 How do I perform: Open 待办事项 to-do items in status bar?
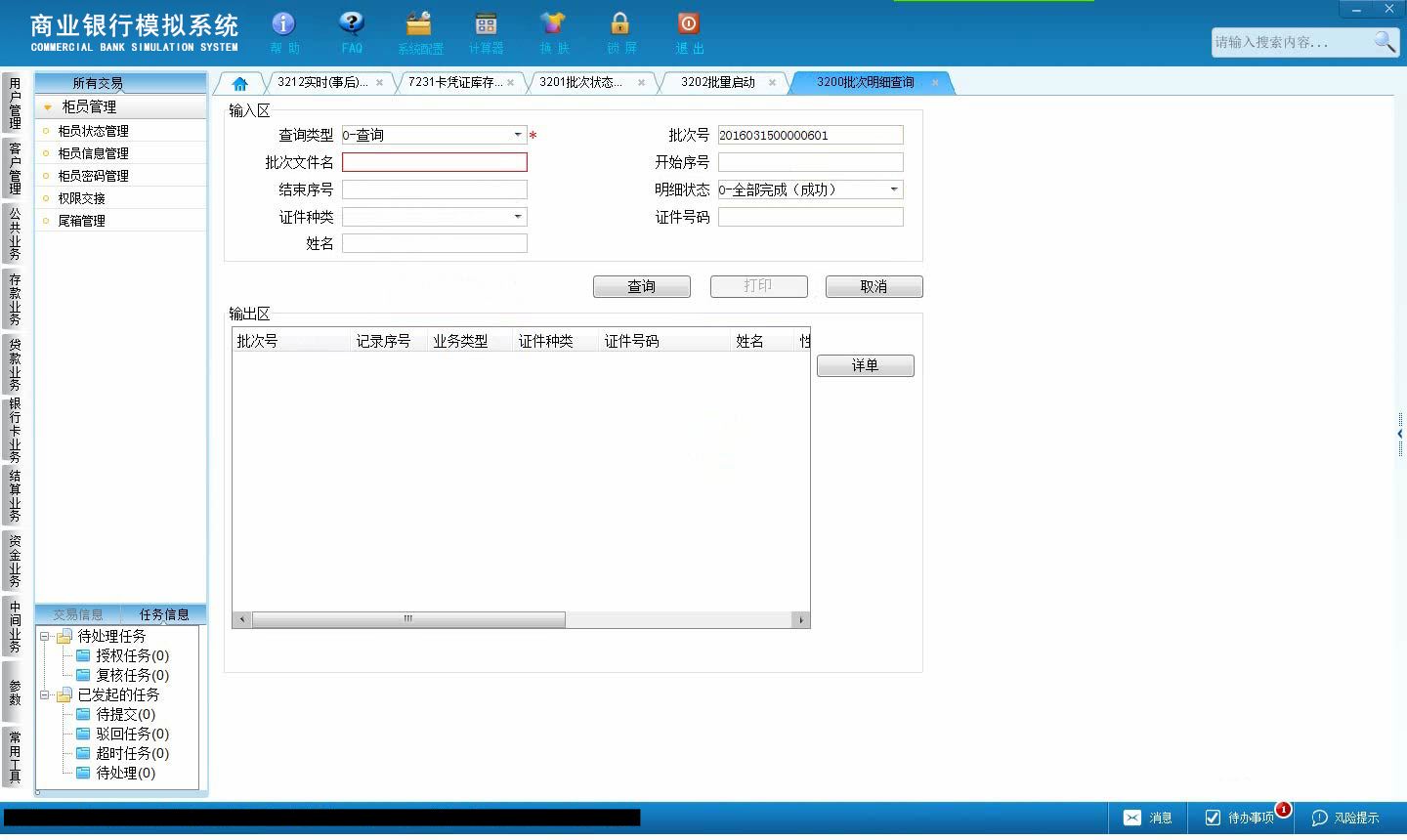(x=1239, y=818)
